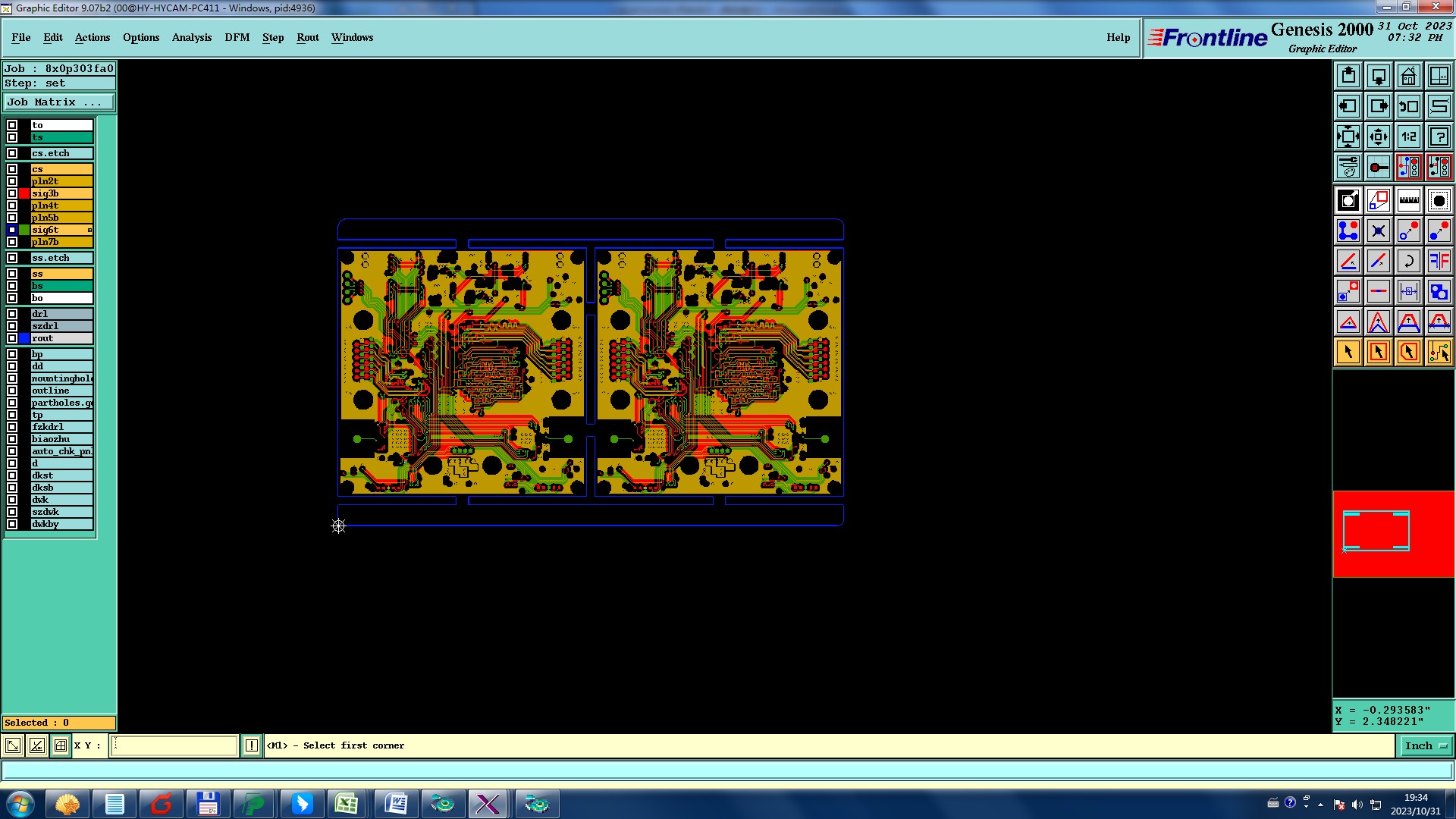This screenshot has width=1456, height=819.
Task: Click the pan down arrow icon
Action: 1379,76
